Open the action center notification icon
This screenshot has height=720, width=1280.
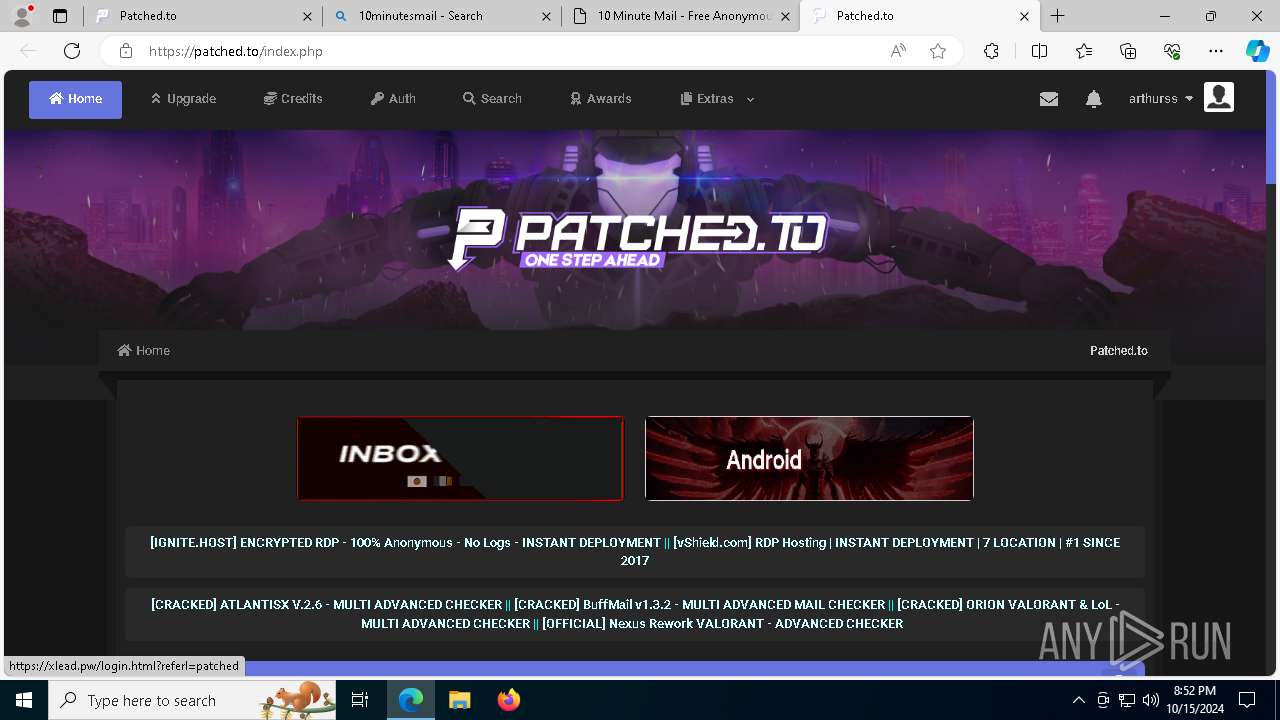pyautogui.click(x=1247, y=700)
